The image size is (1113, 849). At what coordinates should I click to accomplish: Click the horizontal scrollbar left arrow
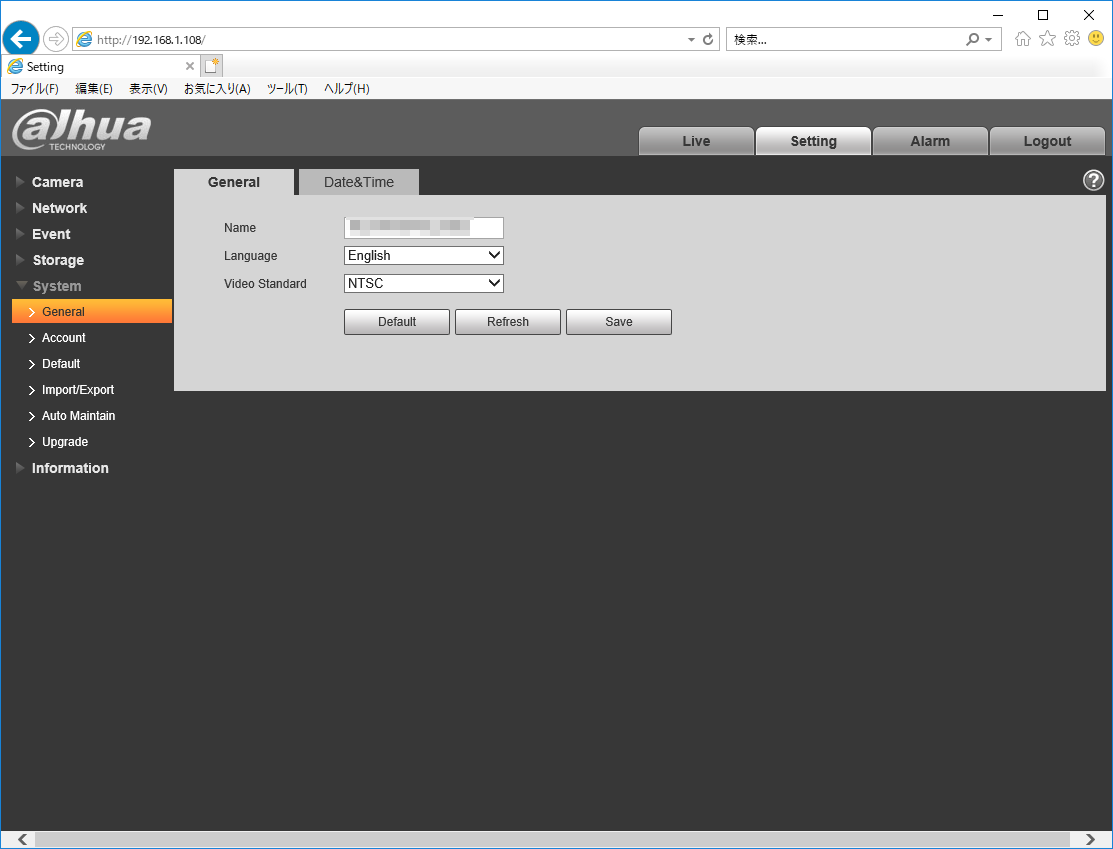click(x=23, y=840)
